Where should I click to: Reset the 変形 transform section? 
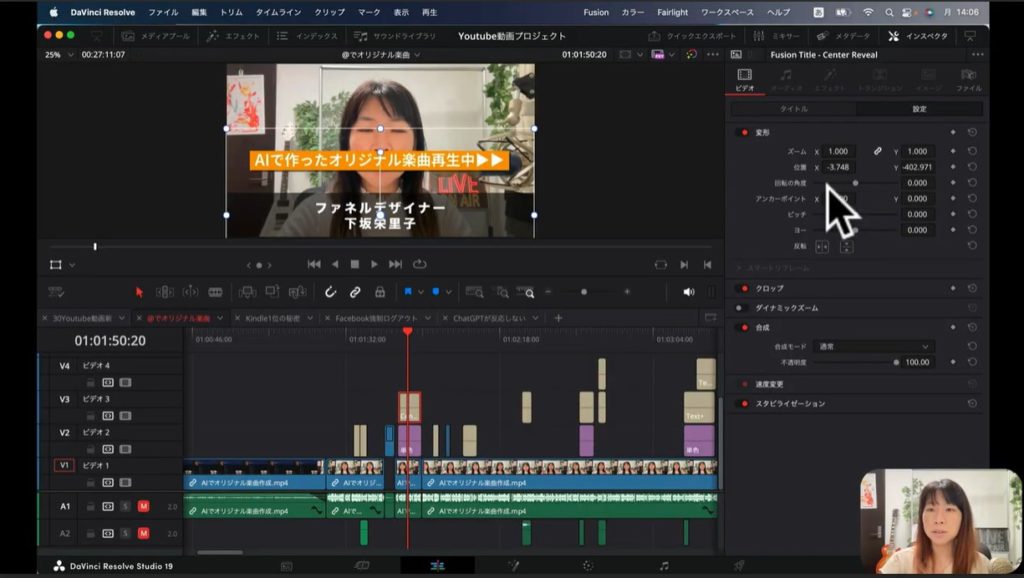click(972, 132)
